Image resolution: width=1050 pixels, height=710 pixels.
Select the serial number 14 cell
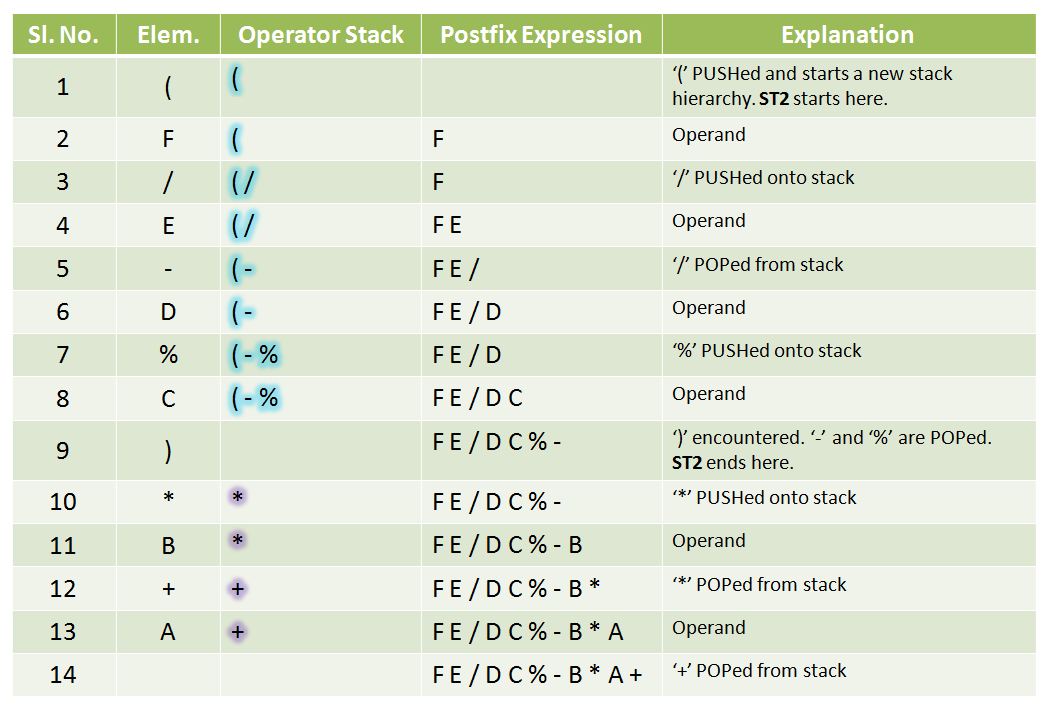click(63, 674)
